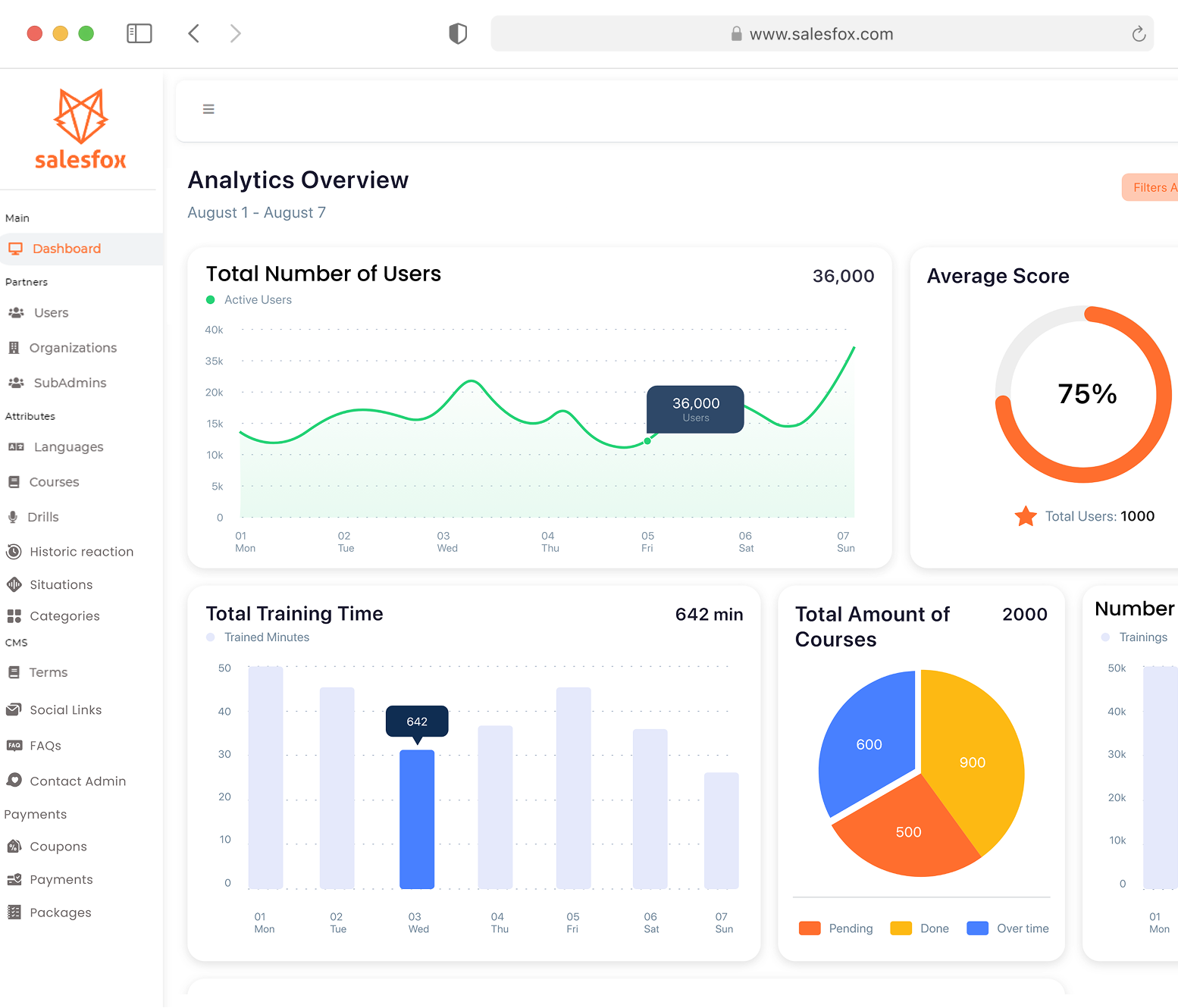
Task: Toggle Trained Minutes legend item
Action: click(258, 637)
